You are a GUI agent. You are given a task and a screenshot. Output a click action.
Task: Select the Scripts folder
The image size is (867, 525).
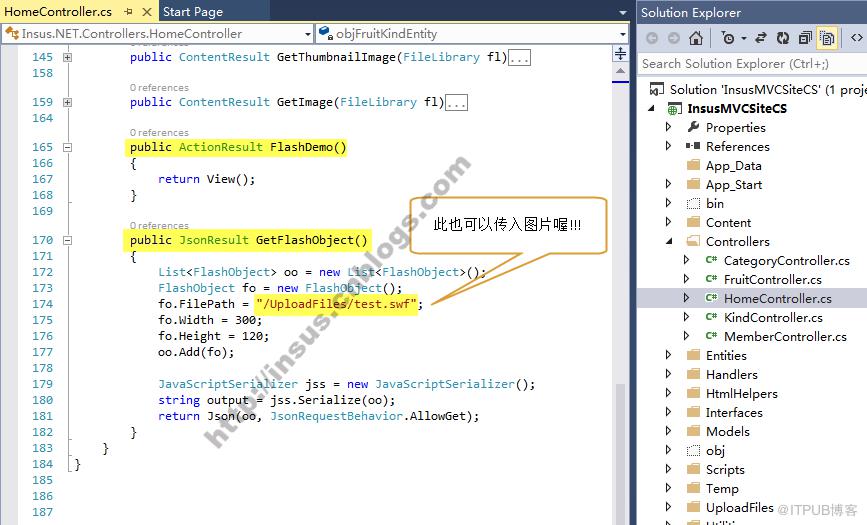click(x=725, y=470)
